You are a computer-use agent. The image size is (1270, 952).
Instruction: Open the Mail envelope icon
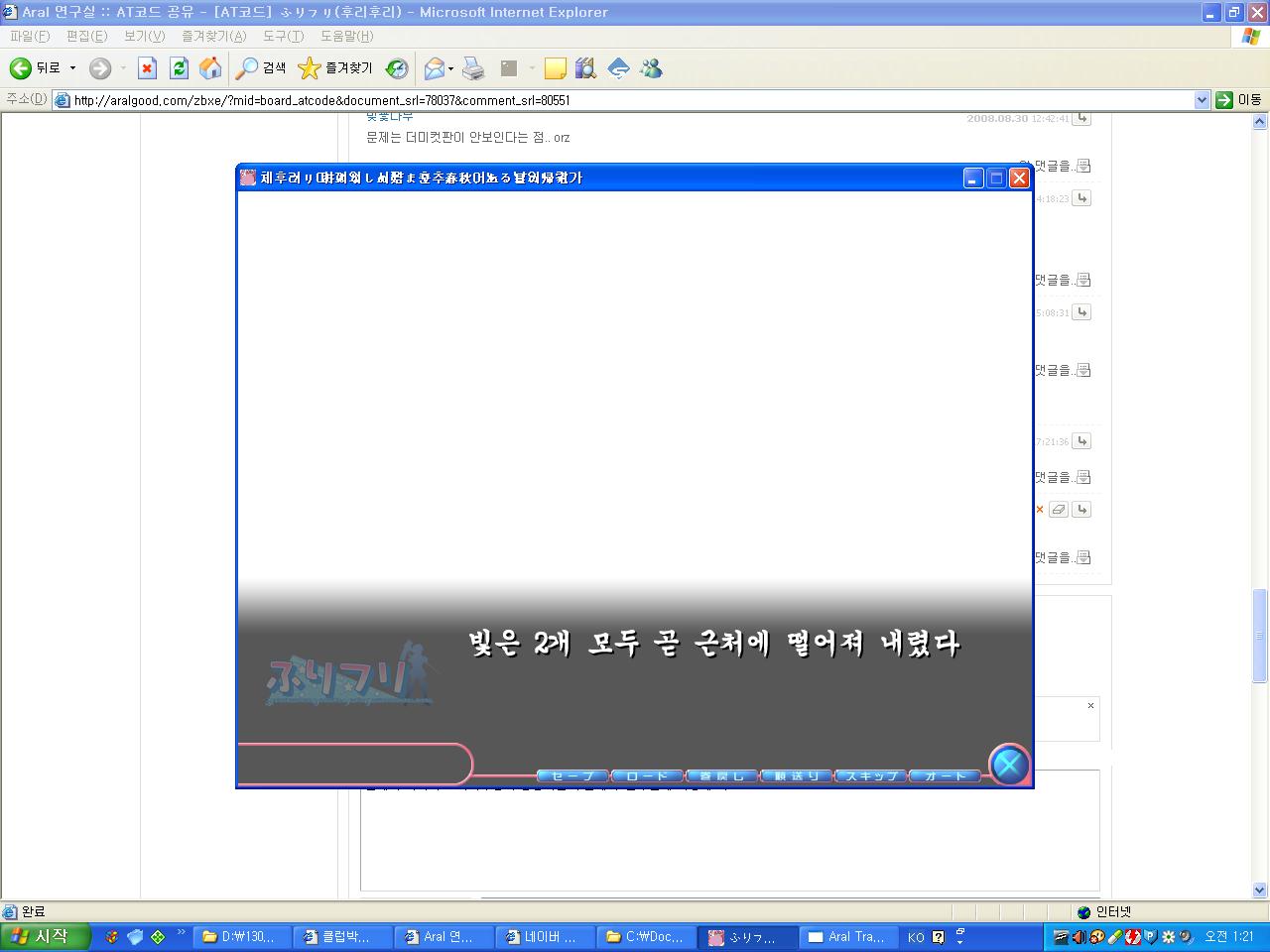pyautogui.click(x=434, y=68)
